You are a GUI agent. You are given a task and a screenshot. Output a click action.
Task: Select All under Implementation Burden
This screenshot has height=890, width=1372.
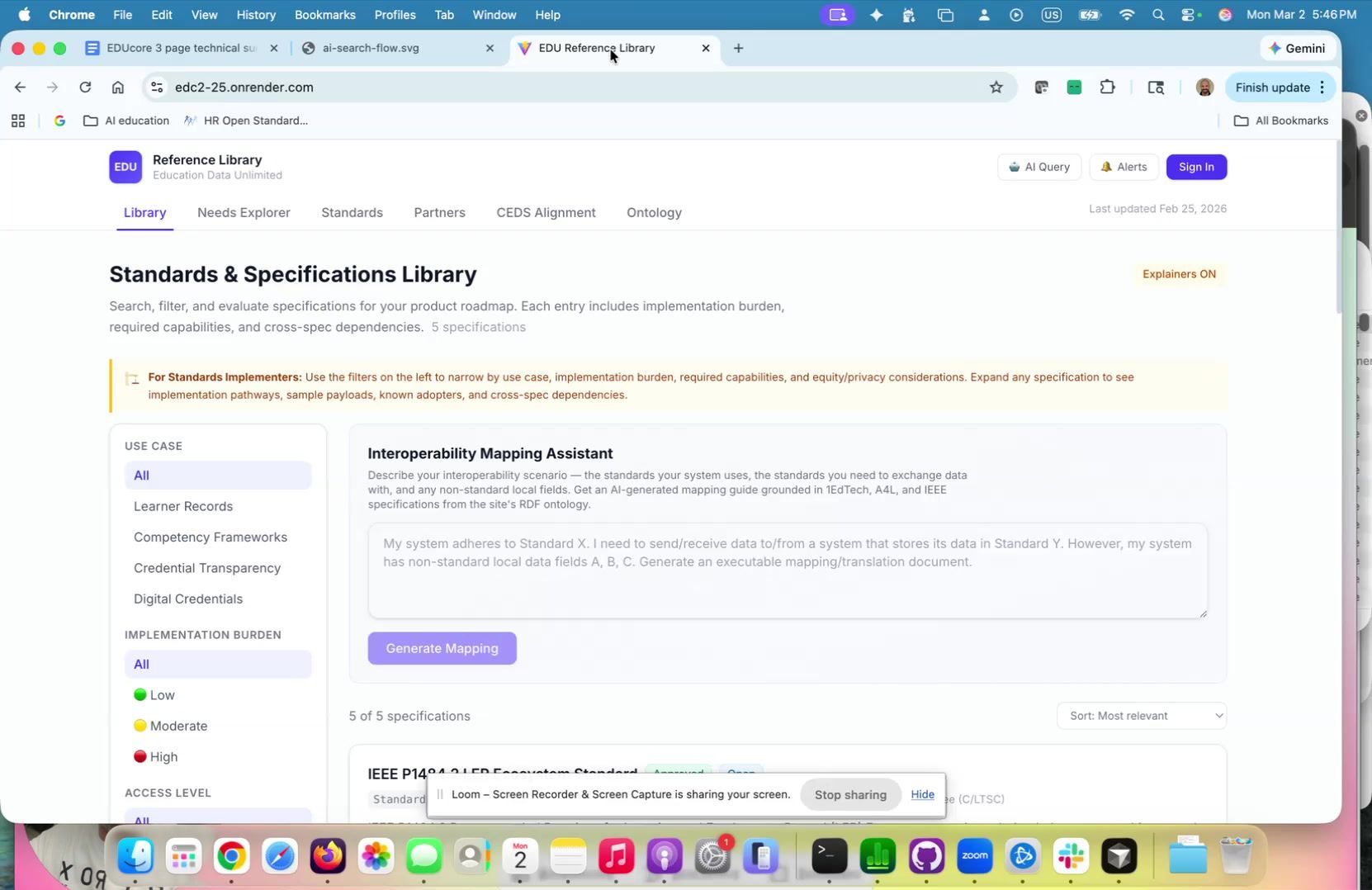coord(218,665)
